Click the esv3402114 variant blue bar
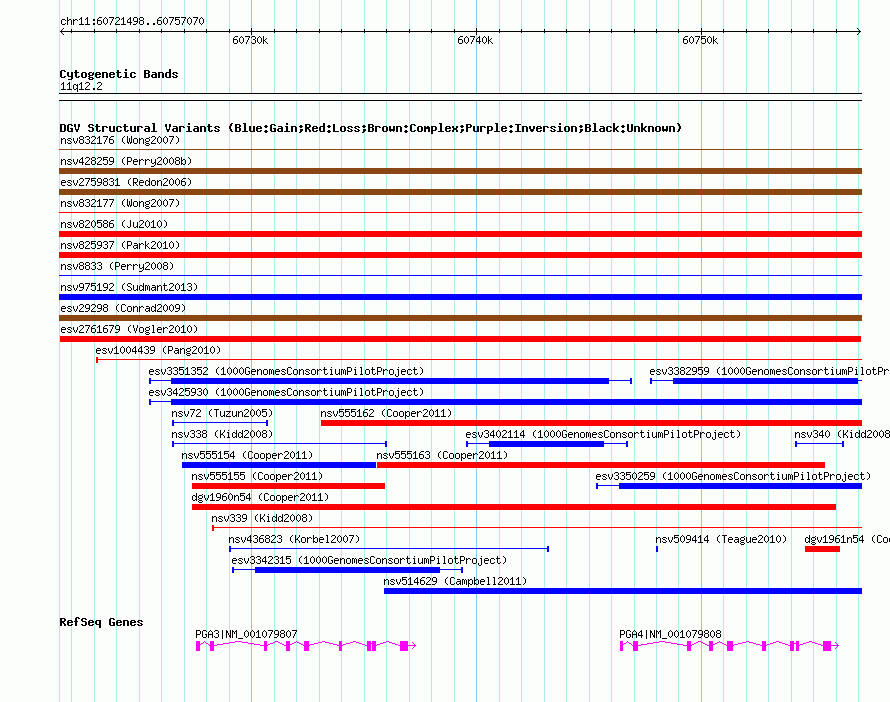 pos(547,444)
